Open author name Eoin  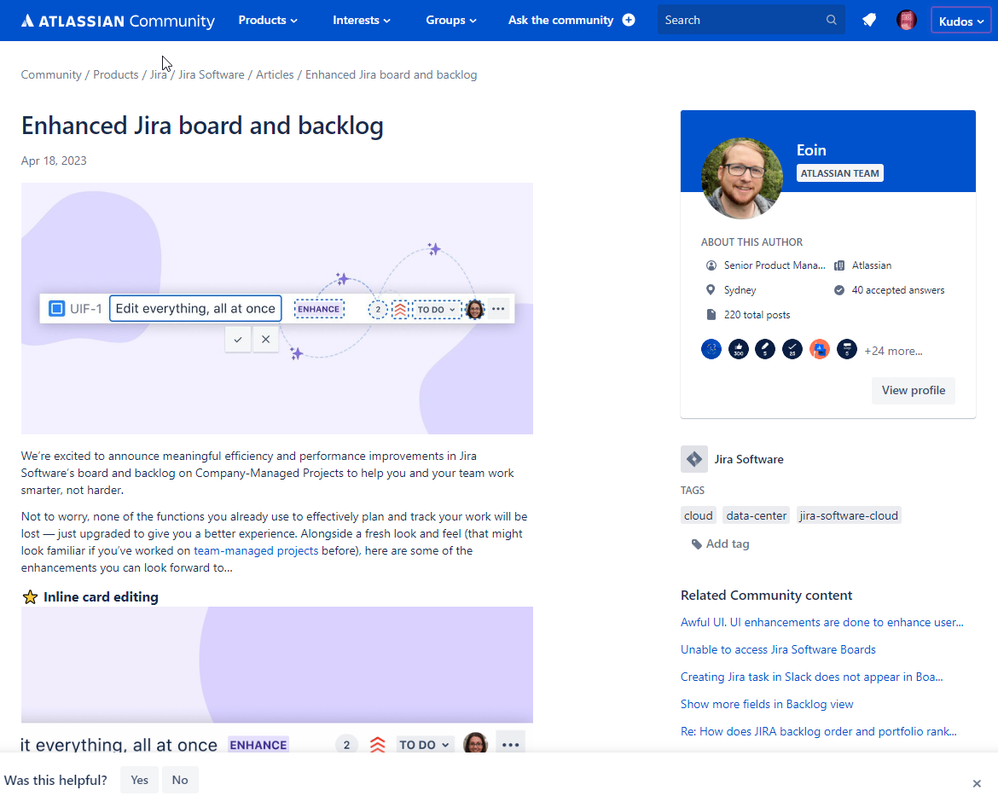click(812, 150)
